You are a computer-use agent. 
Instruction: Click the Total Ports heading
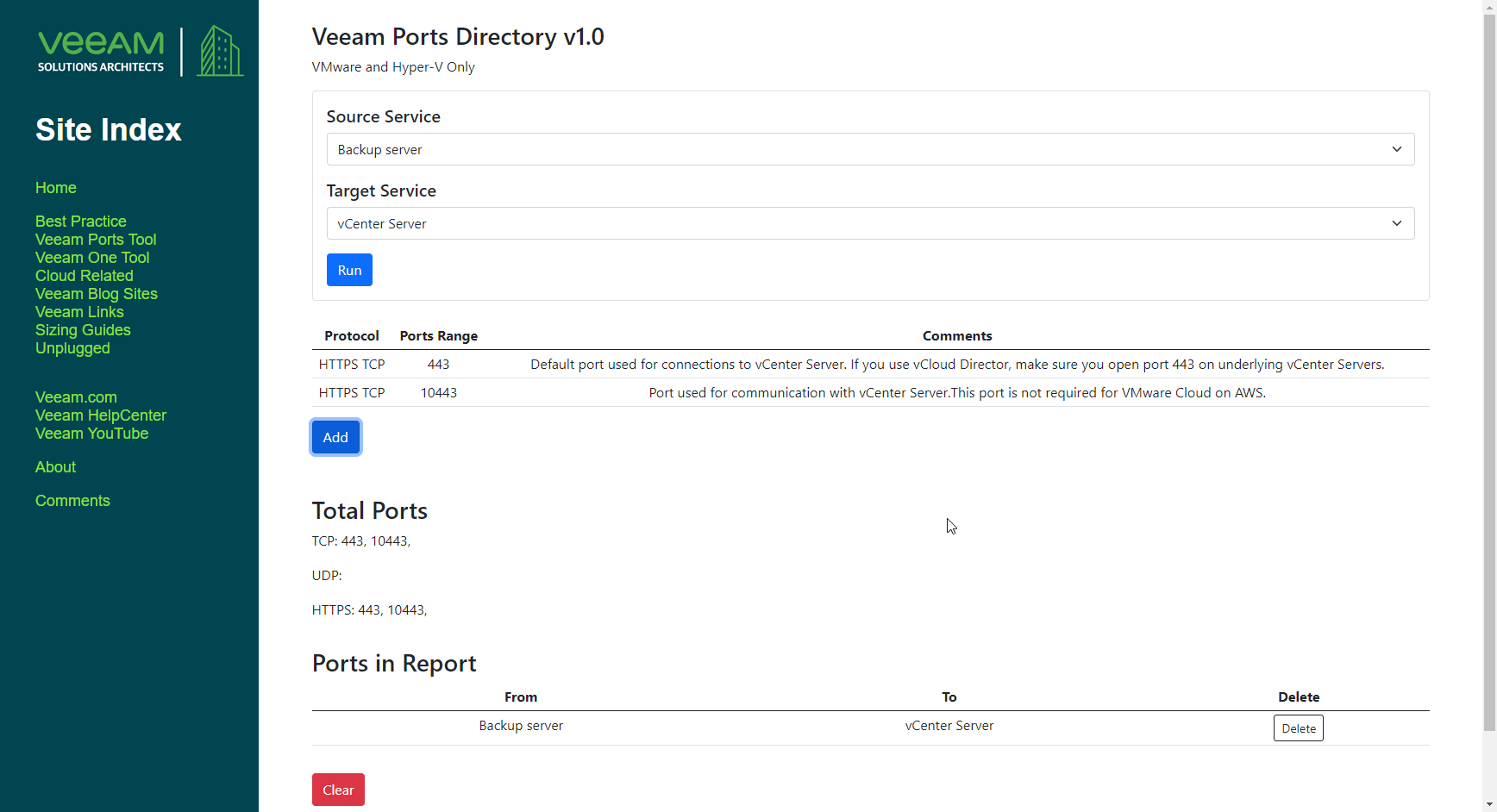pos(370,511)
